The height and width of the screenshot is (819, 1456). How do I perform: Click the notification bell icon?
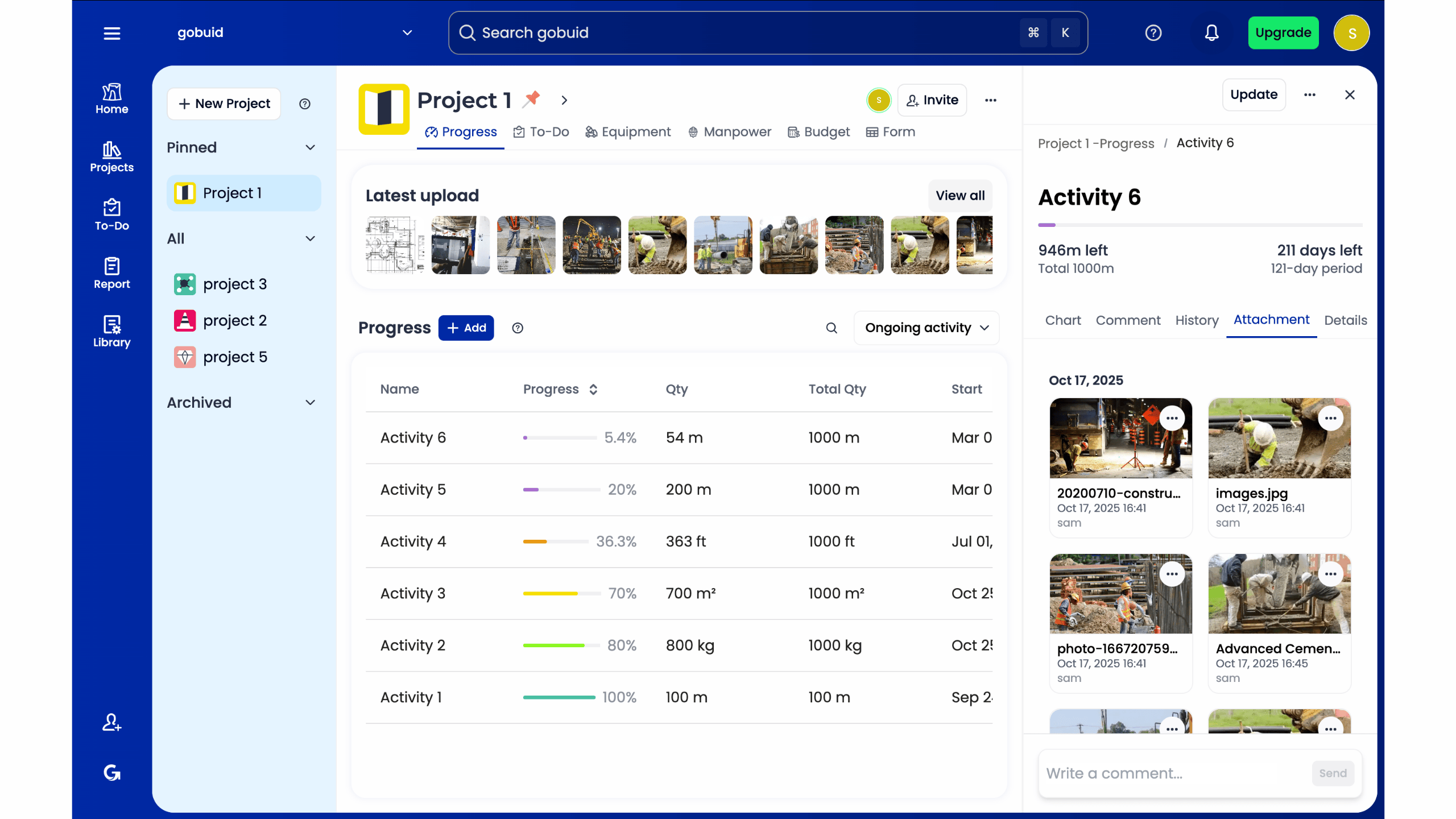(1211, 32)
